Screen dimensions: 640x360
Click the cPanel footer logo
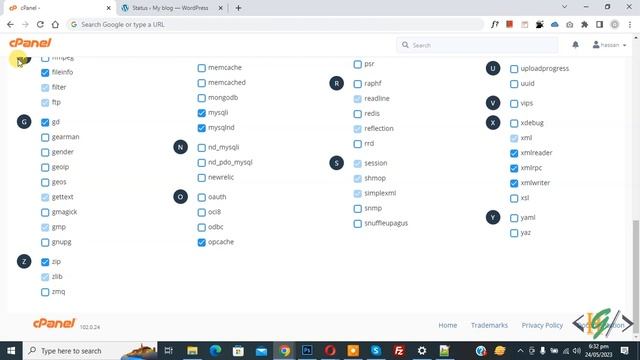54,323
